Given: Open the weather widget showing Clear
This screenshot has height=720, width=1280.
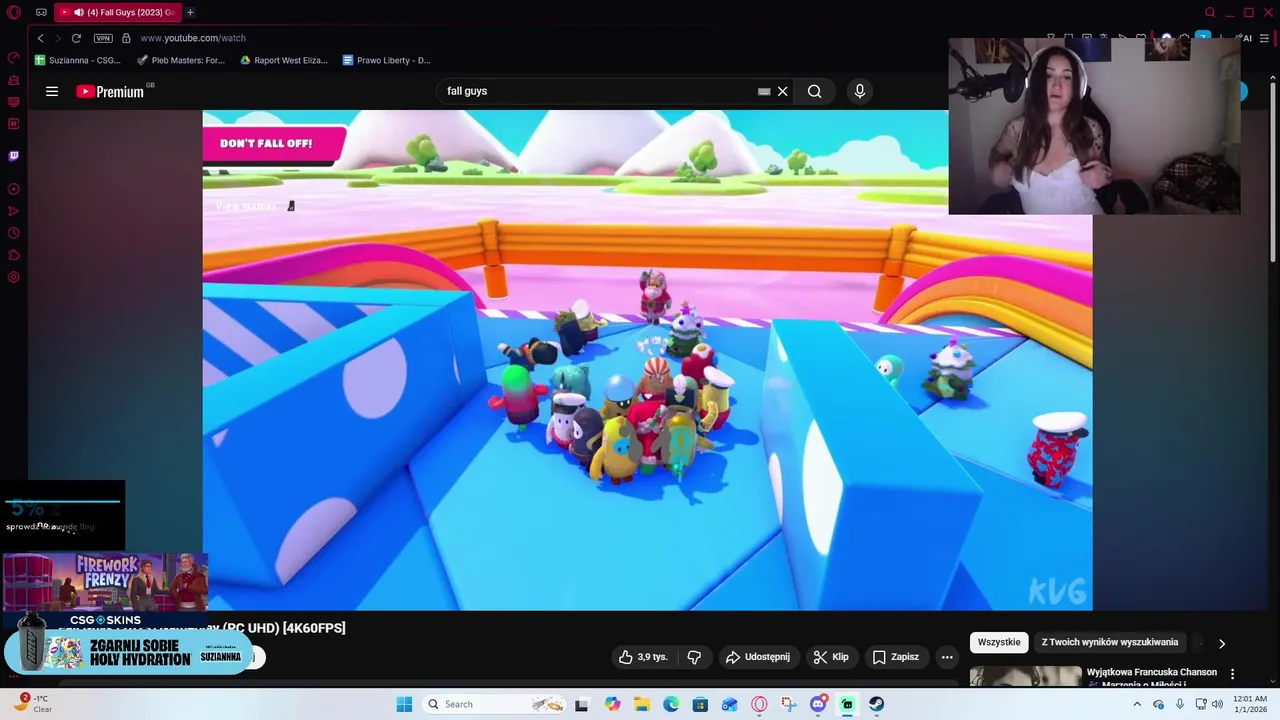Looking at the screenshot, I should click(32, 704).
